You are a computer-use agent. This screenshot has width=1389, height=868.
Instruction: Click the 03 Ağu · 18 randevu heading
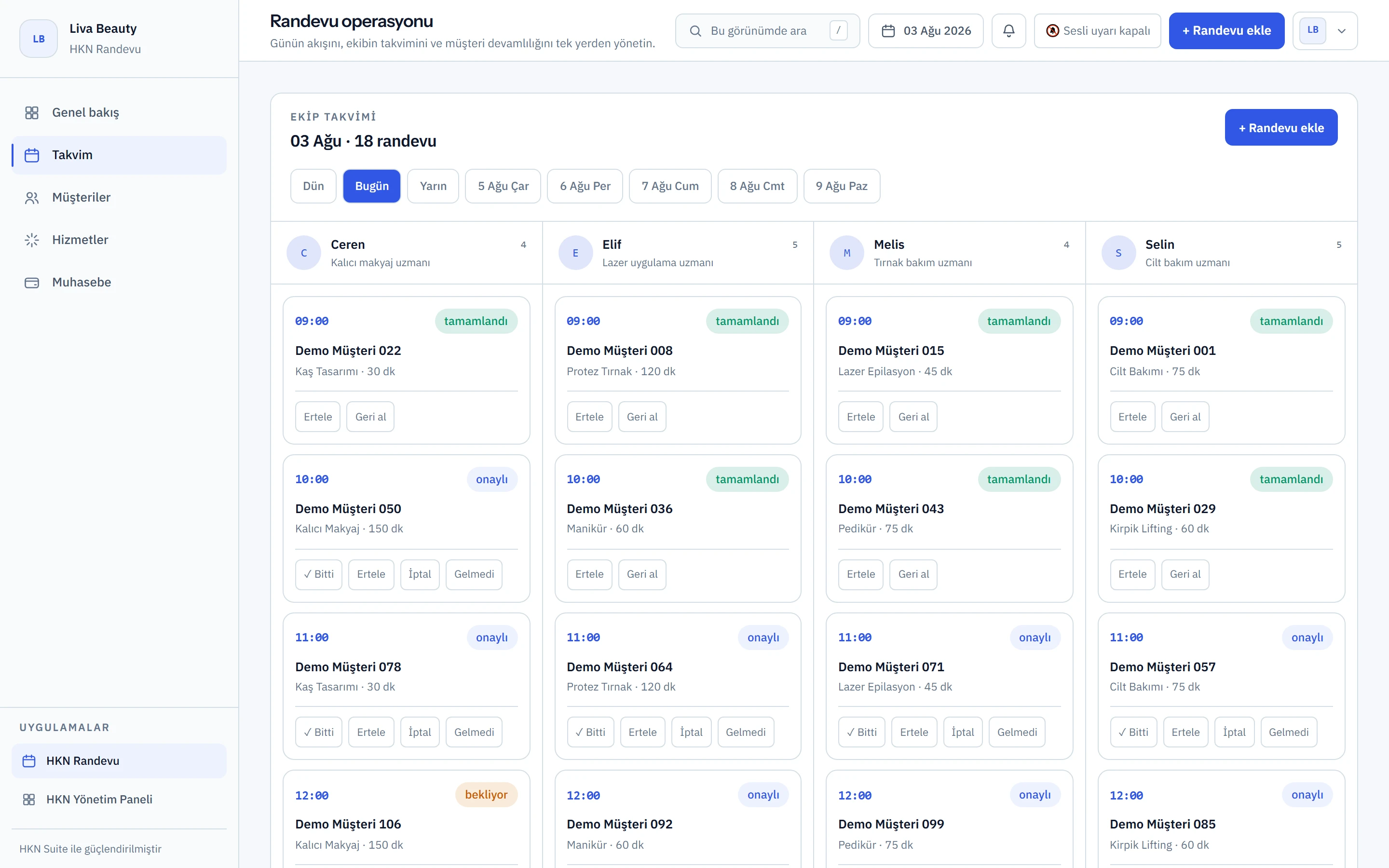pos(363,141)
